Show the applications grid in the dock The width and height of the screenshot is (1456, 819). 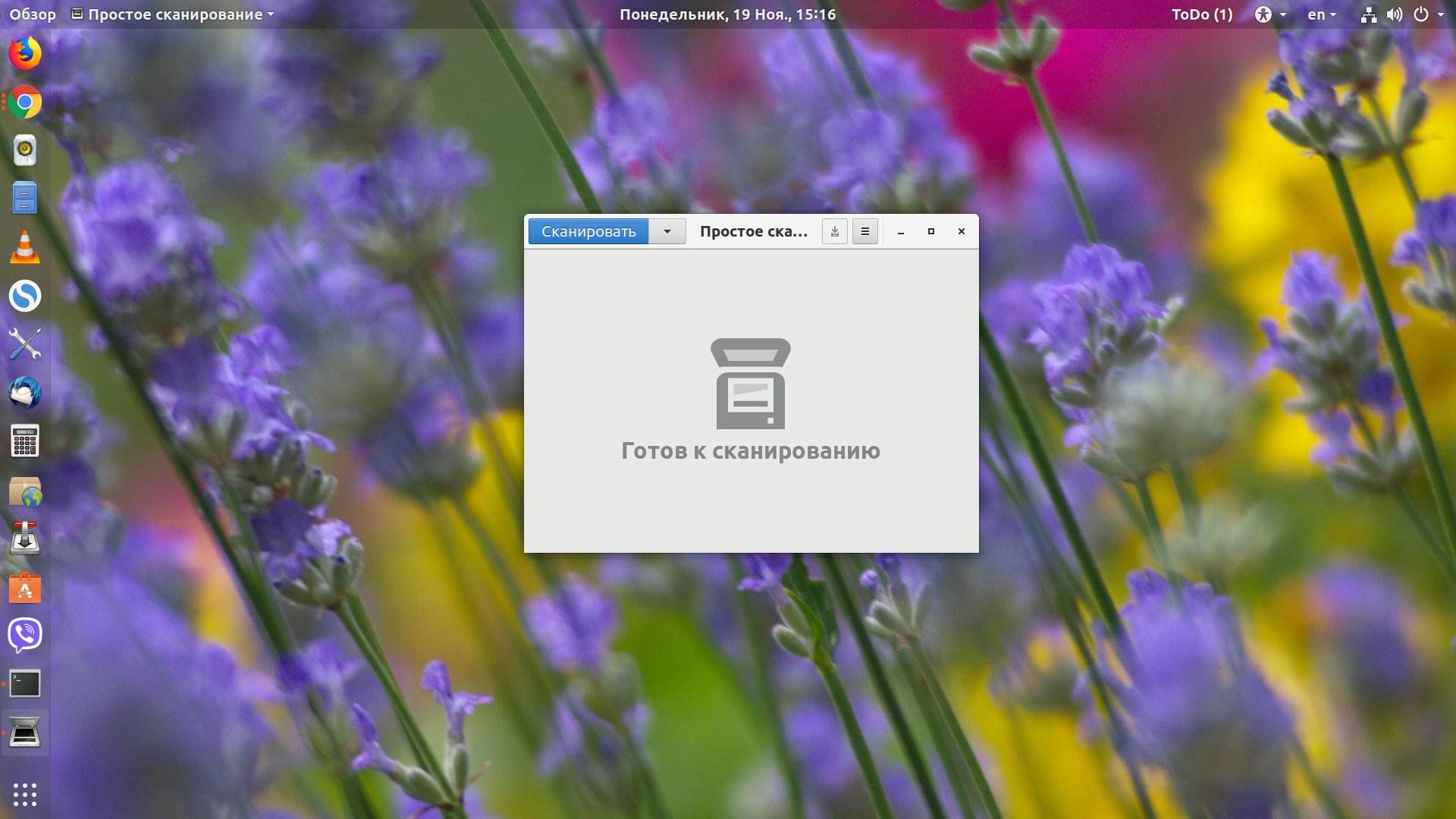pos(25,794)
